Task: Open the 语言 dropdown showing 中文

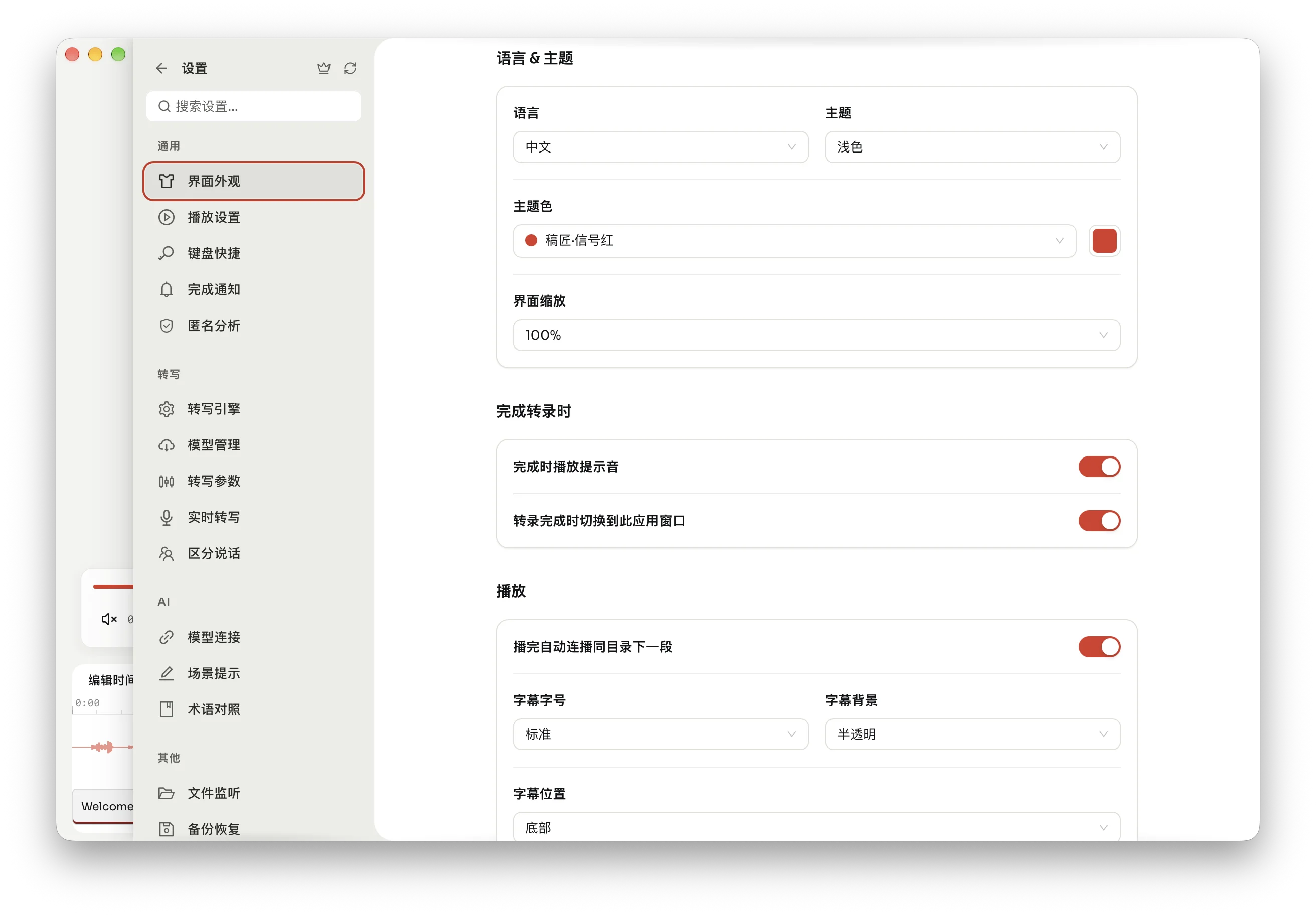Action: click(661, 147)
